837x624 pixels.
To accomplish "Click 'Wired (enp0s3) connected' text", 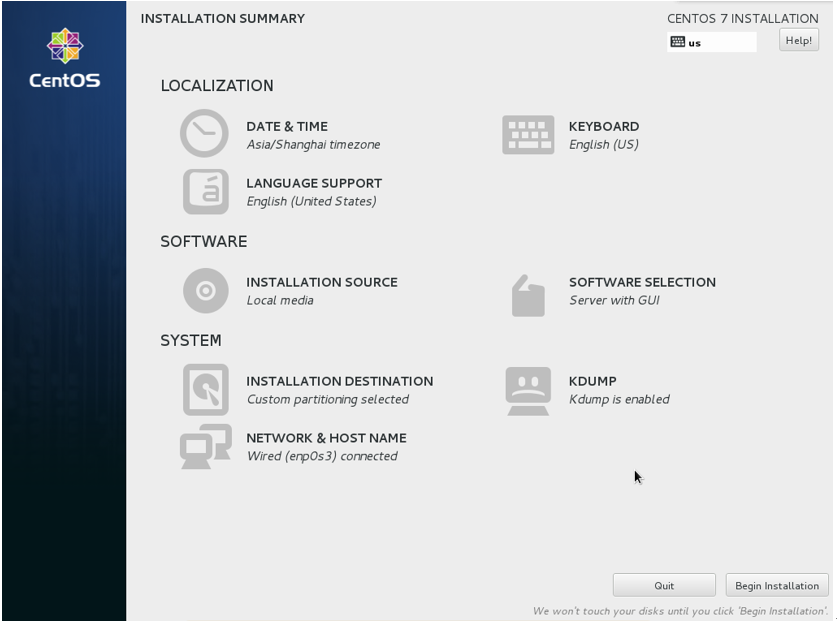I will coord(322,456).
